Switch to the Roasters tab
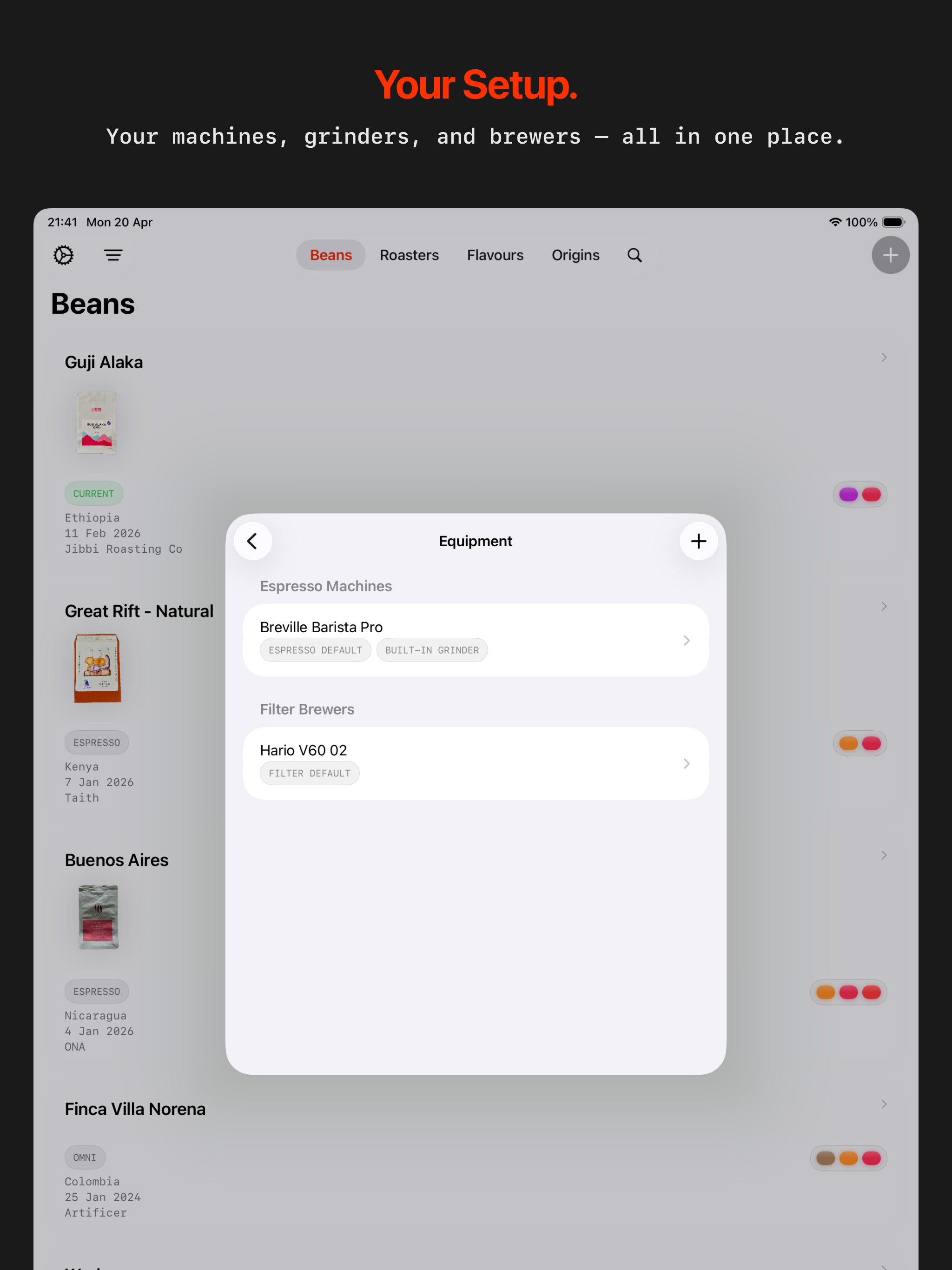Screen dimensions: 952x1270 [x=409, y=255]
